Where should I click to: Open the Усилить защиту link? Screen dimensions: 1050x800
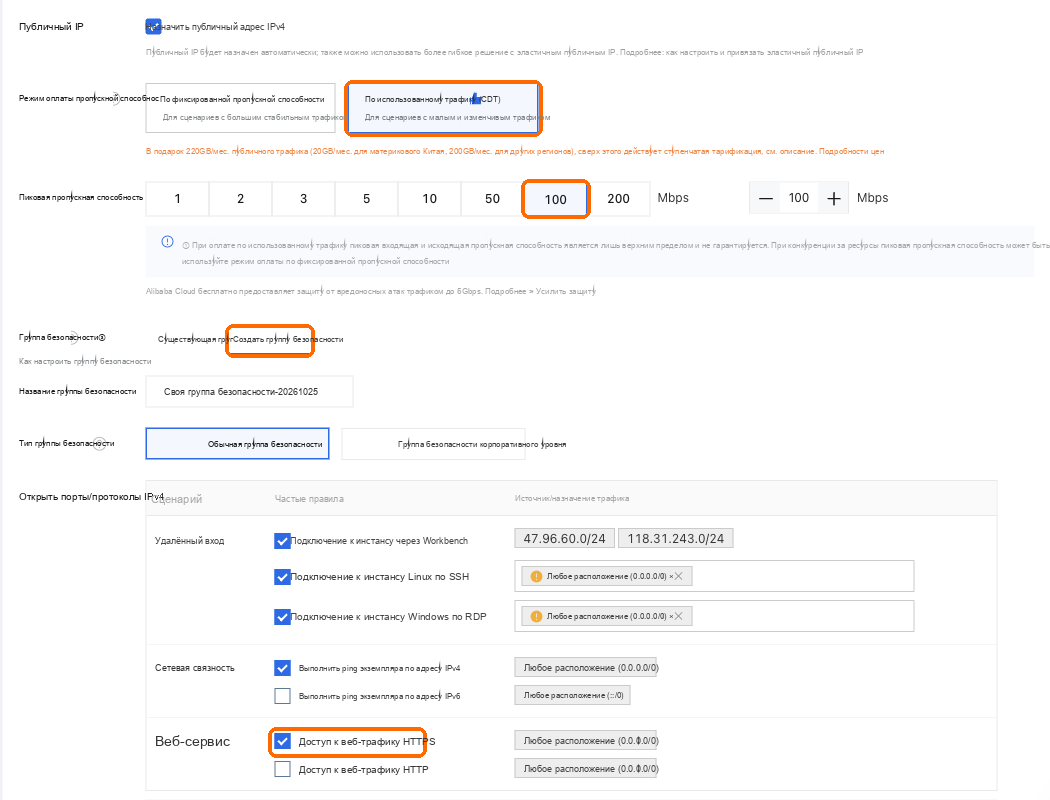(x=566, y=291)
